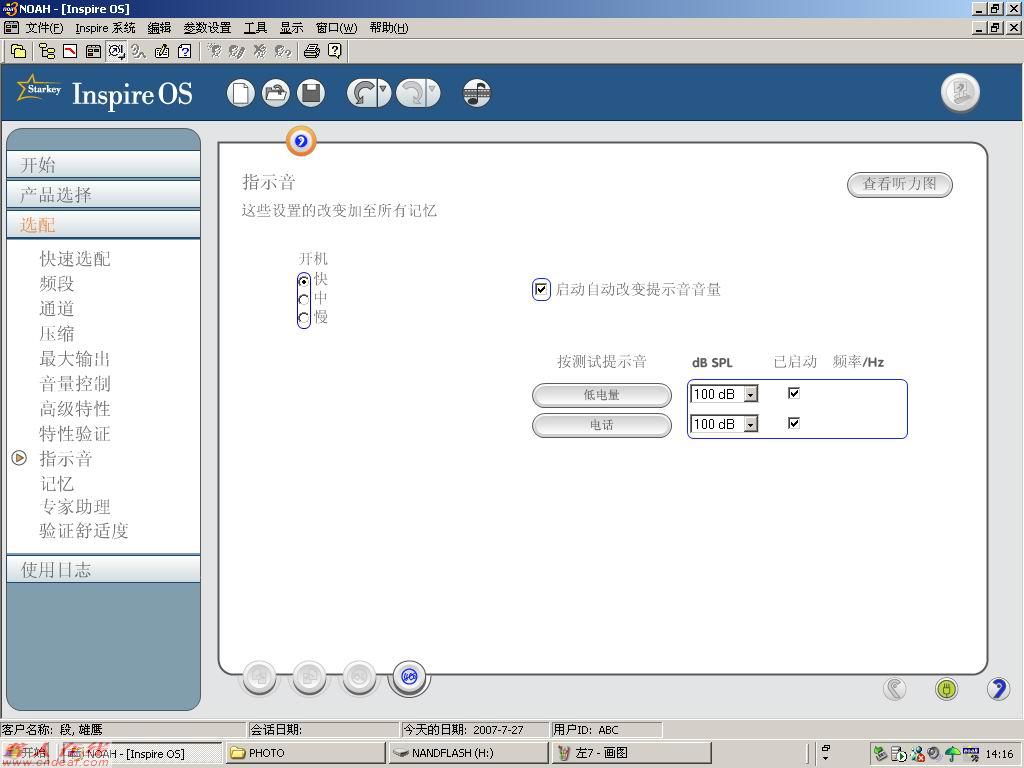The image size is (1024, 768).
Task: Click the open-folder icon in Inspire header
Action: coord(276,93)
